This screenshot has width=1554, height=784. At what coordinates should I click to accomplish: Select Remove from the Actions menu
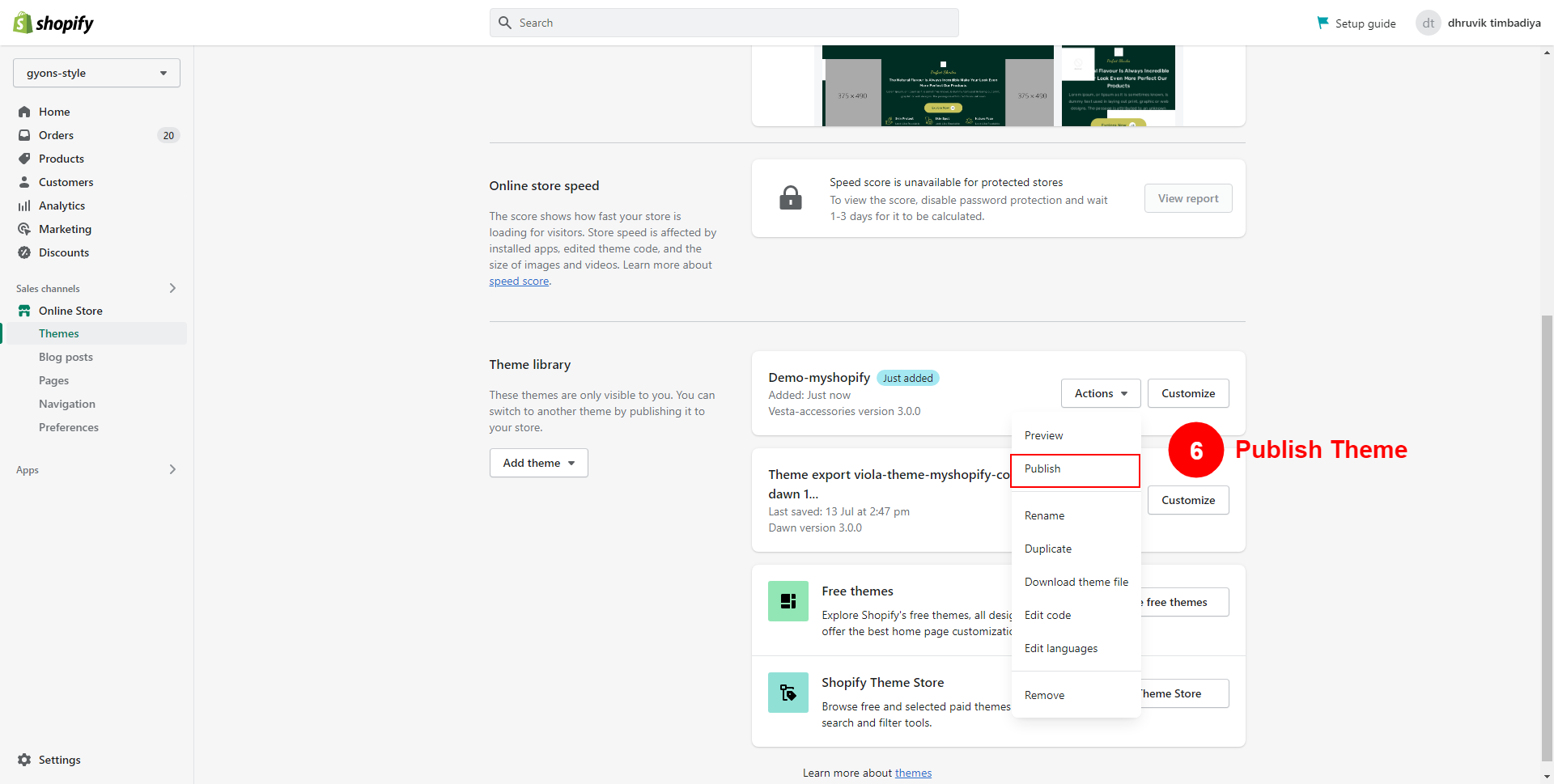pyautogui.click(x=1044, y=695)
